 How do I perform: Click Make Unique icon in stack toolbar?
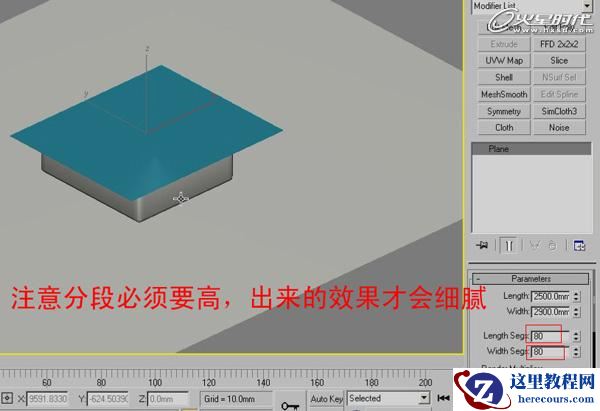pyautogui.click(x=535, y=245)
